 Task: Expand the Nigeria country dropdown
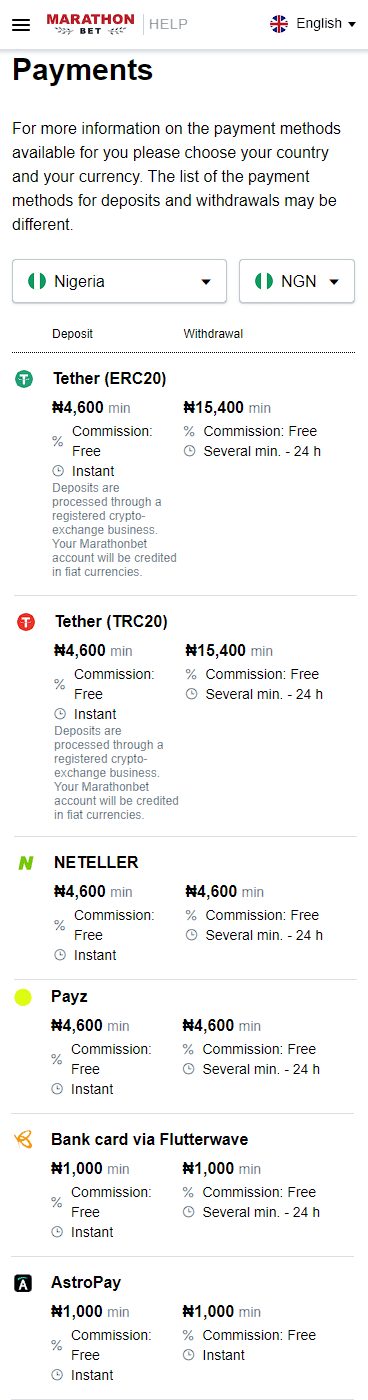[x=120, y=281]
